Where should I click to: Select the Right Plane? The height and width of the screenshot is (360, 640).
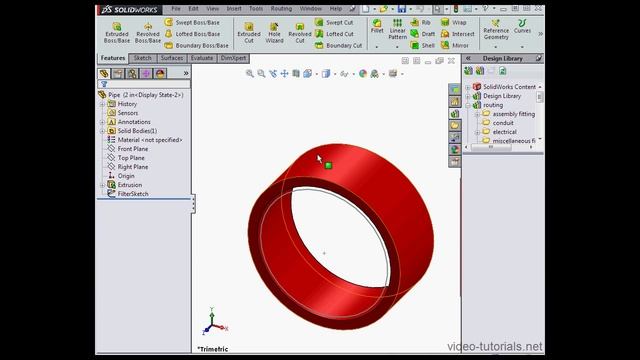128,167
